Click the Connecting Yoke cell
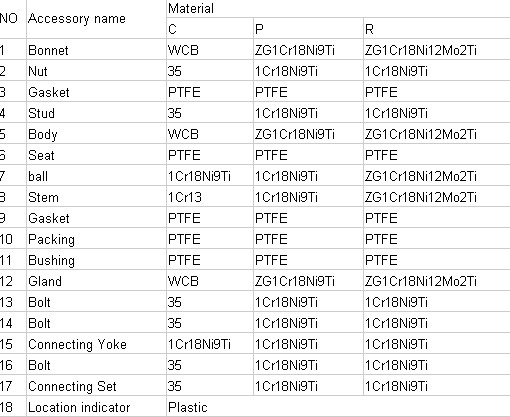The height and width of the screenshot is (417, 510). pyautogui.click(x=96, y=344)
